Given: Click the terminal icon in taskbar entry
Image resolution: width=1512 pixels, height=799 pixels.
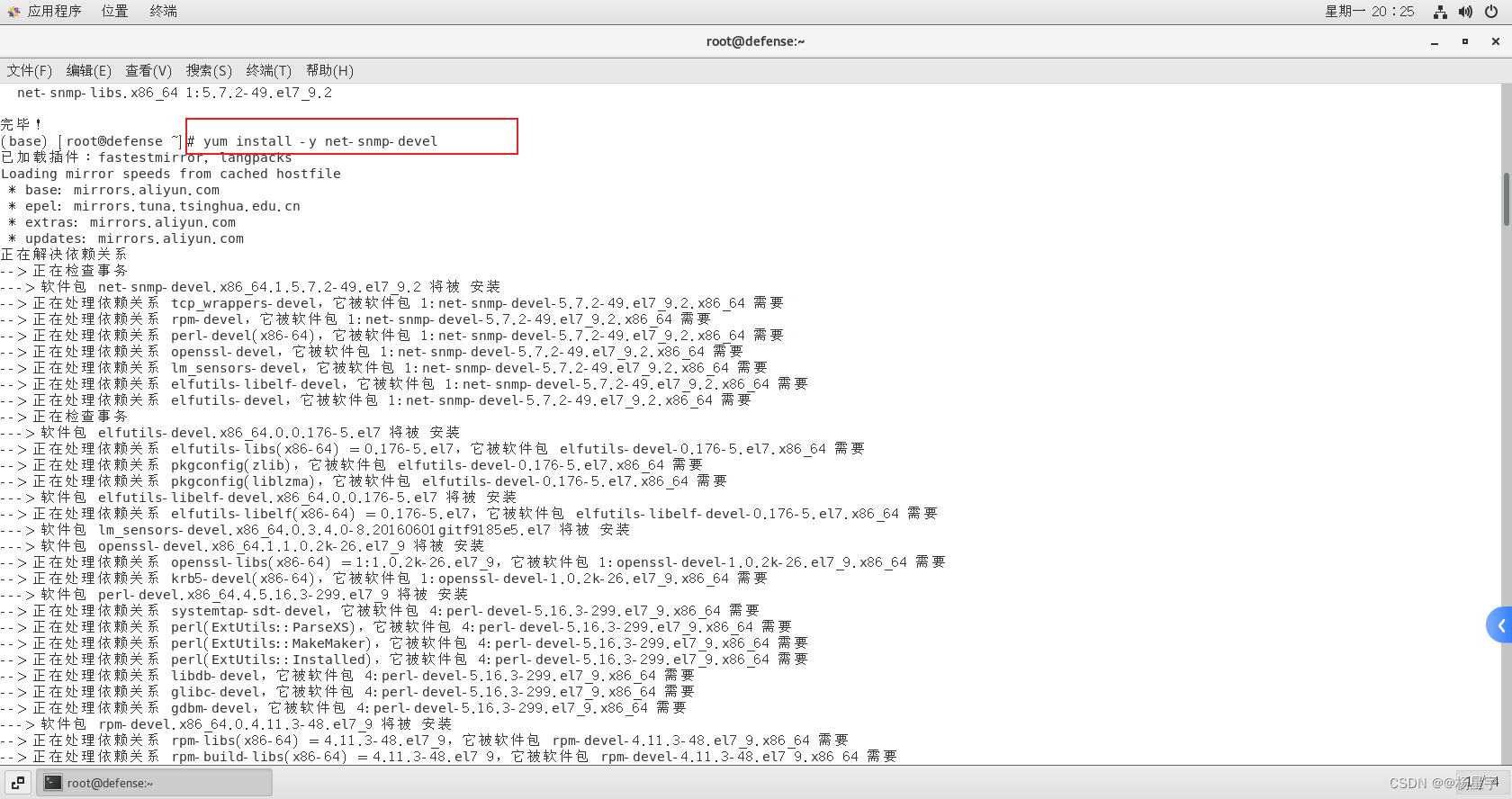Looking at the screenshot, I should (53, 783).
